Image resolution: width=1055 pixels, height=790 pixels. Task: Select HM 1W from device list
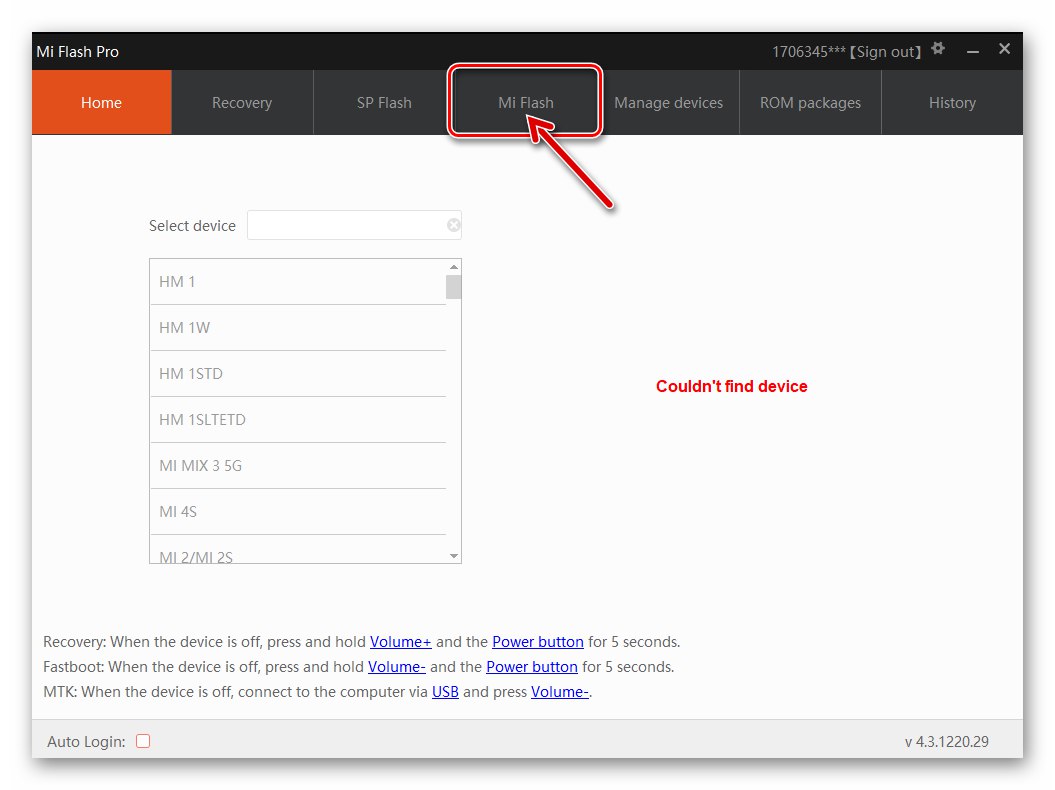(x=298, y=328)
